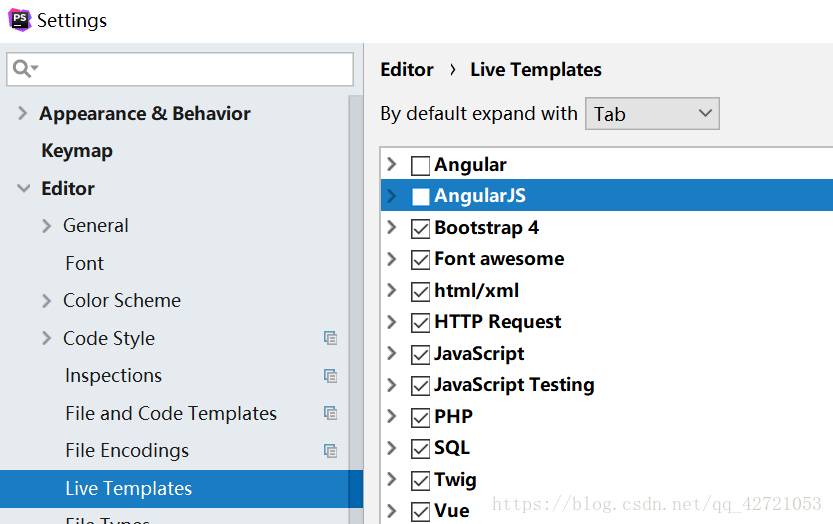Select the Vue group label
The image size is (833, 524).
[x=452, y=511]
